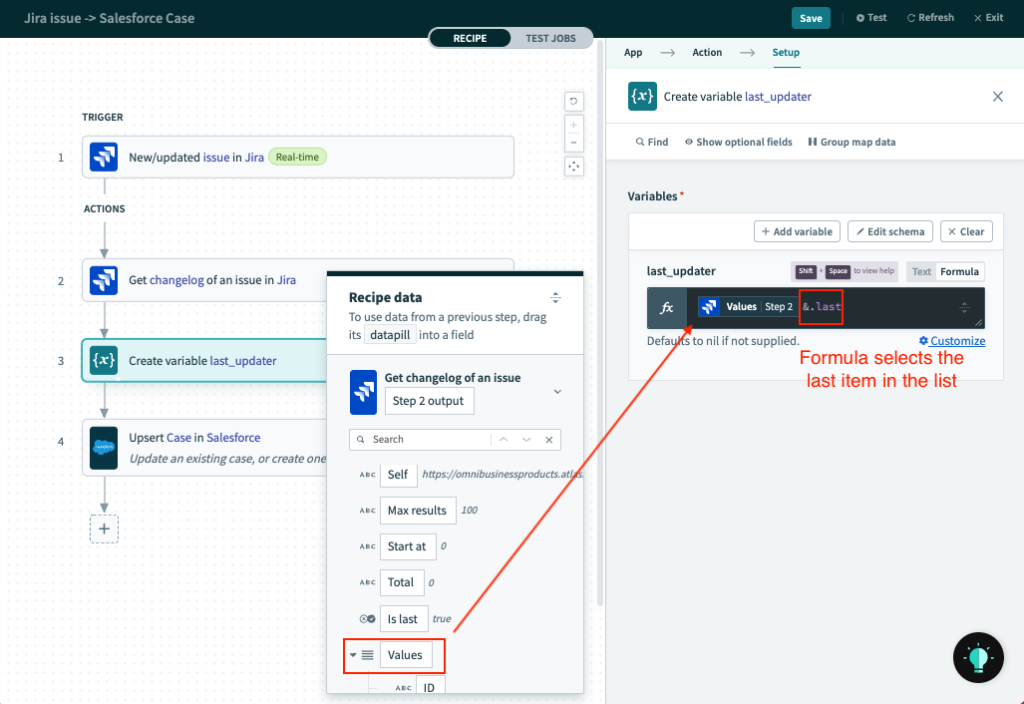Click the Salesforce icon on the Upsert Case step
The width and height of the screenshot is (1024, 704).
tap(105, 447)
